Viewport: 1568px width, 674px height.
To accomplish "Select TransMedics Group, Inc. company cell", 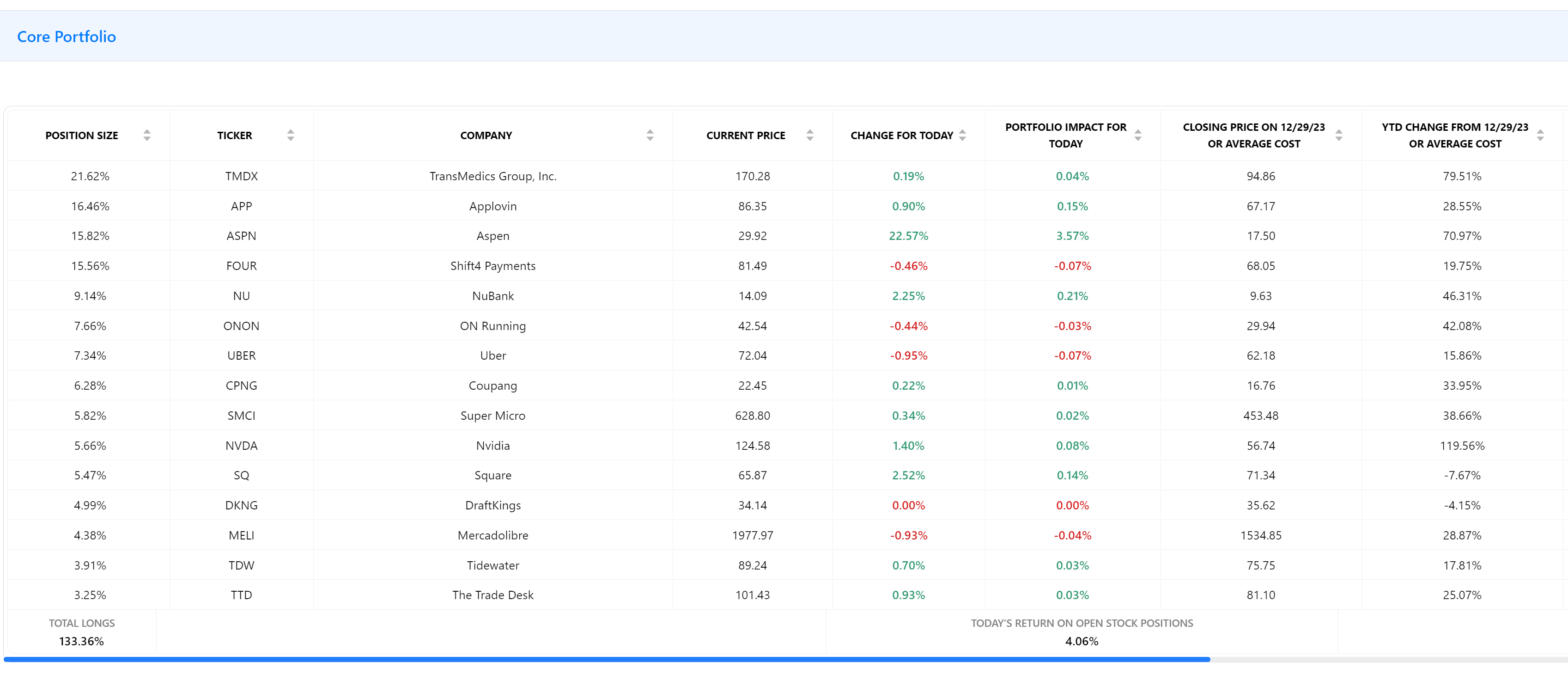I will tap(492, 176).
